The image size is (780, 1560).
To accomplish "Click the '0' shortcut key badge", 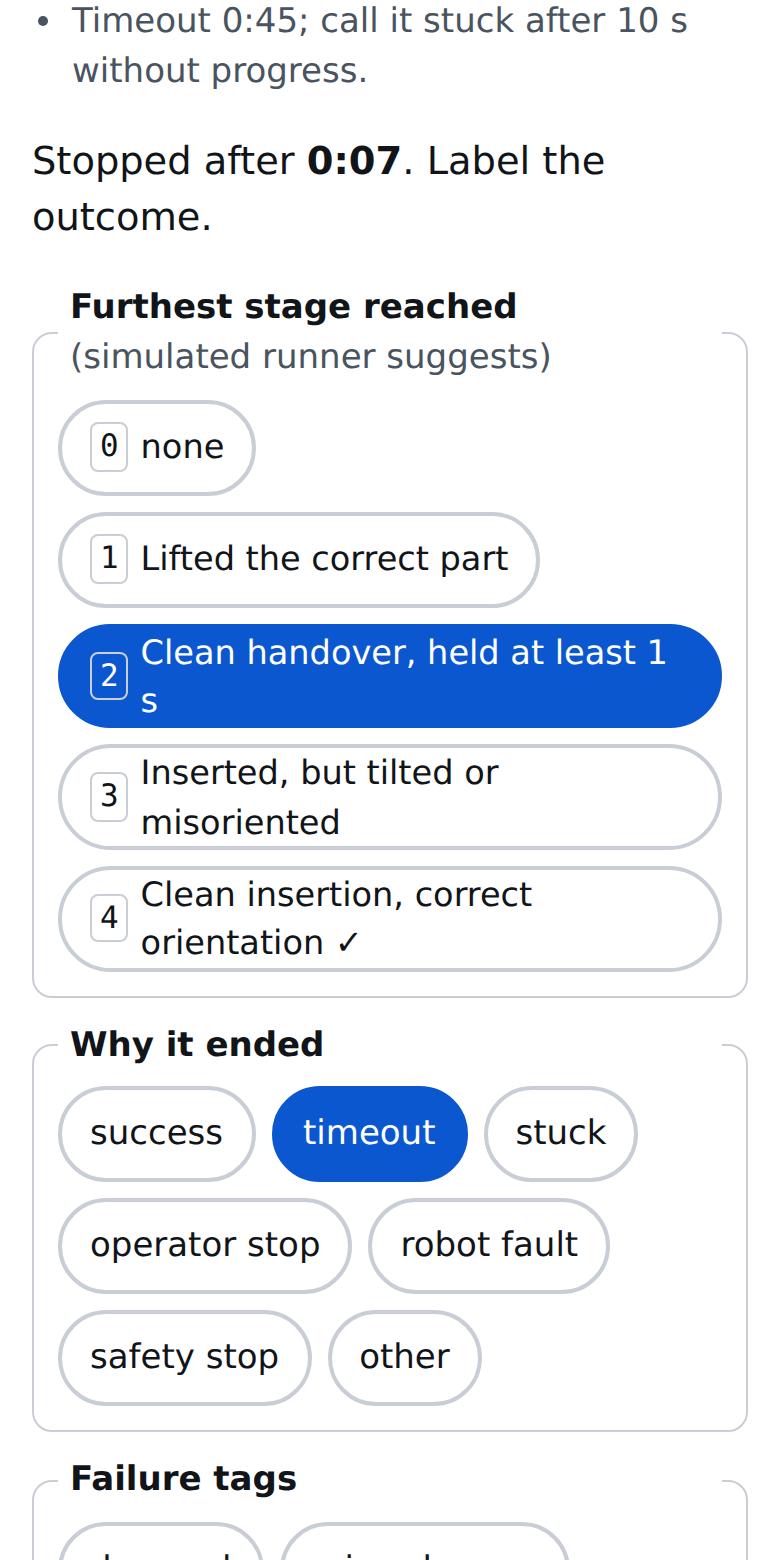I will point(109,447).
